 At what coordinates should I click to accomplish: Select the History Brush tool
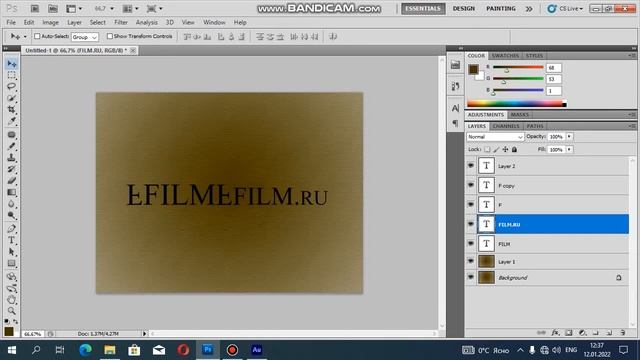point(11,169)
